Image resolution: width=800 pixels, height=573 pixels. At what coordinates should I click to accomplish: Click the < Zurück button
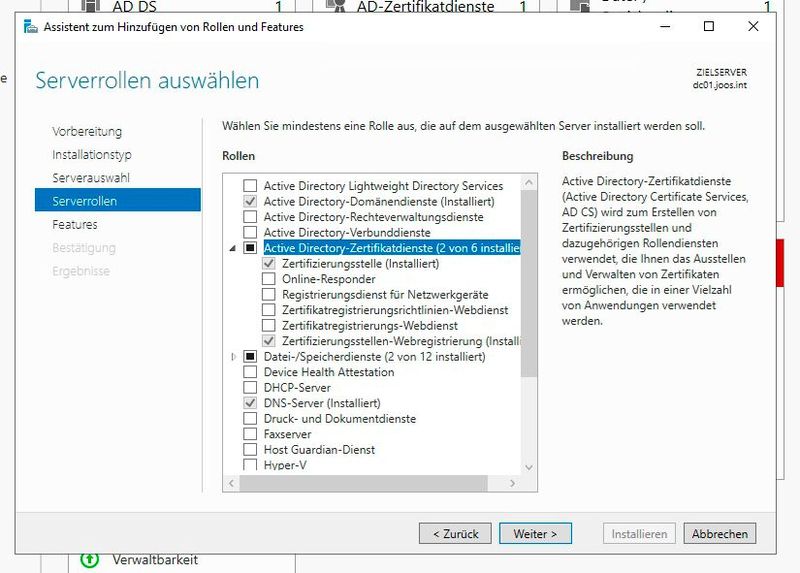[x=455, y=534]
